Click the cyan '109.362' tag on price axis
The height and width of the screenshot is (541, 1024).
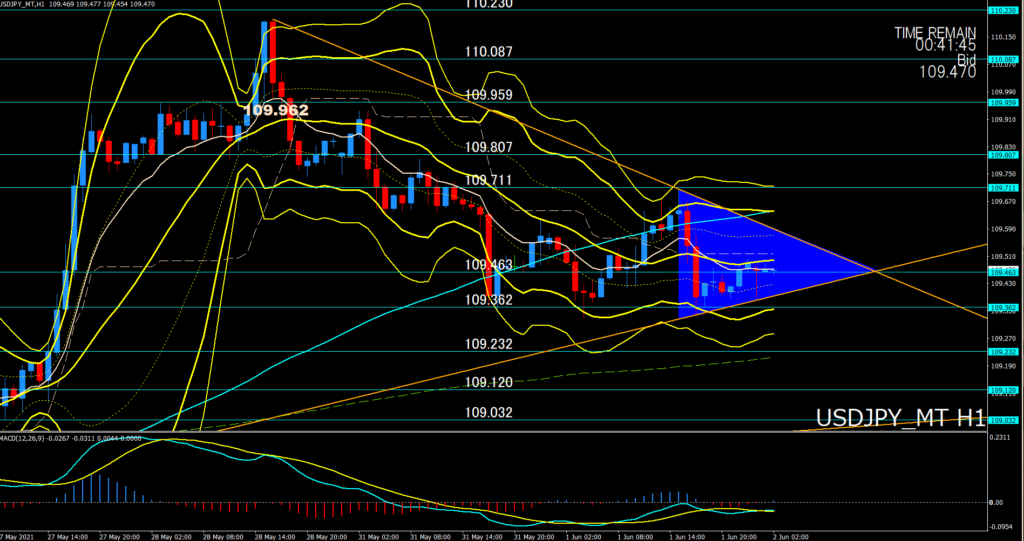click(1004, 307)
